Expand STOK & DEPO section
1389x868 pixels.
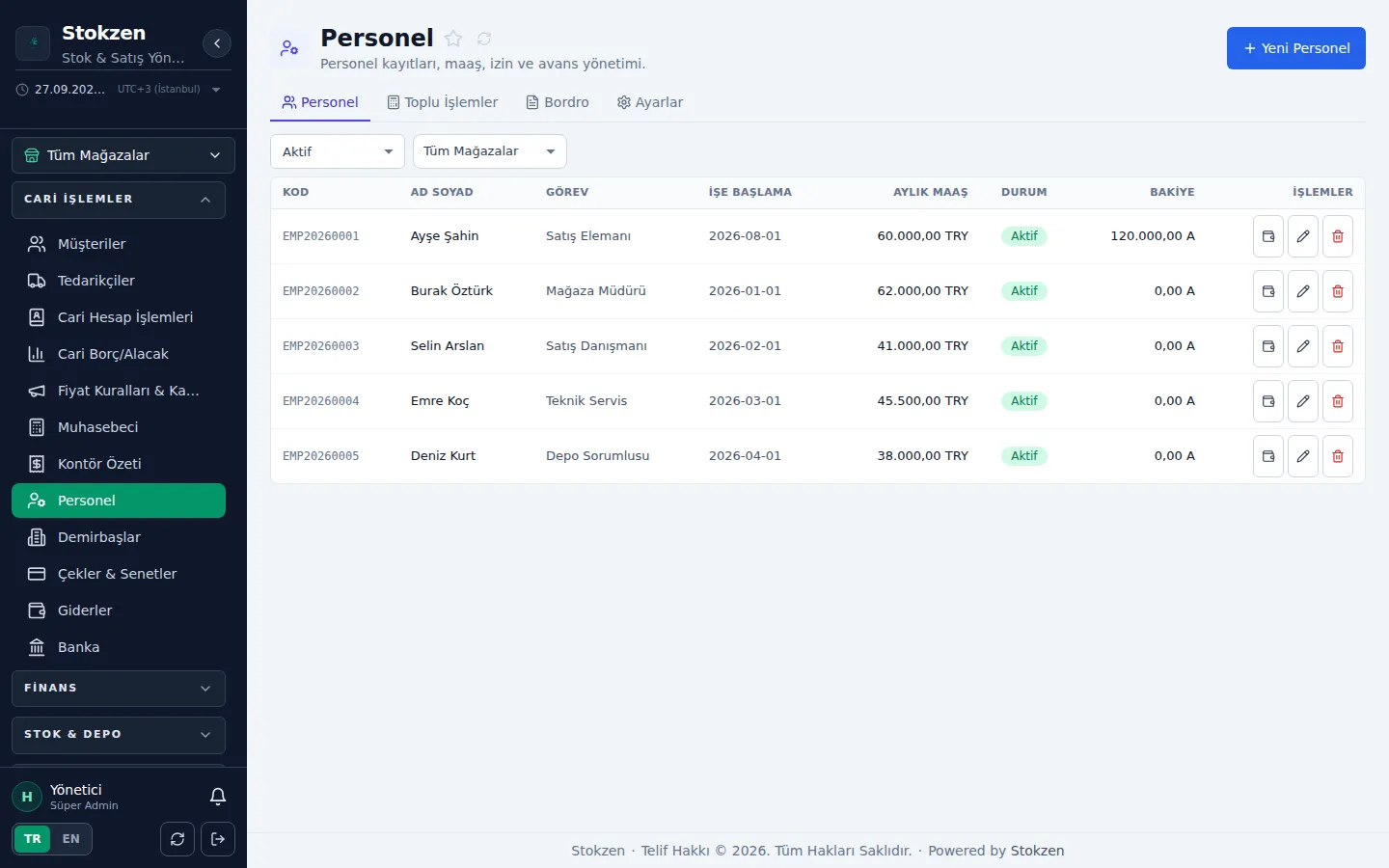click(x=119, y=735)
